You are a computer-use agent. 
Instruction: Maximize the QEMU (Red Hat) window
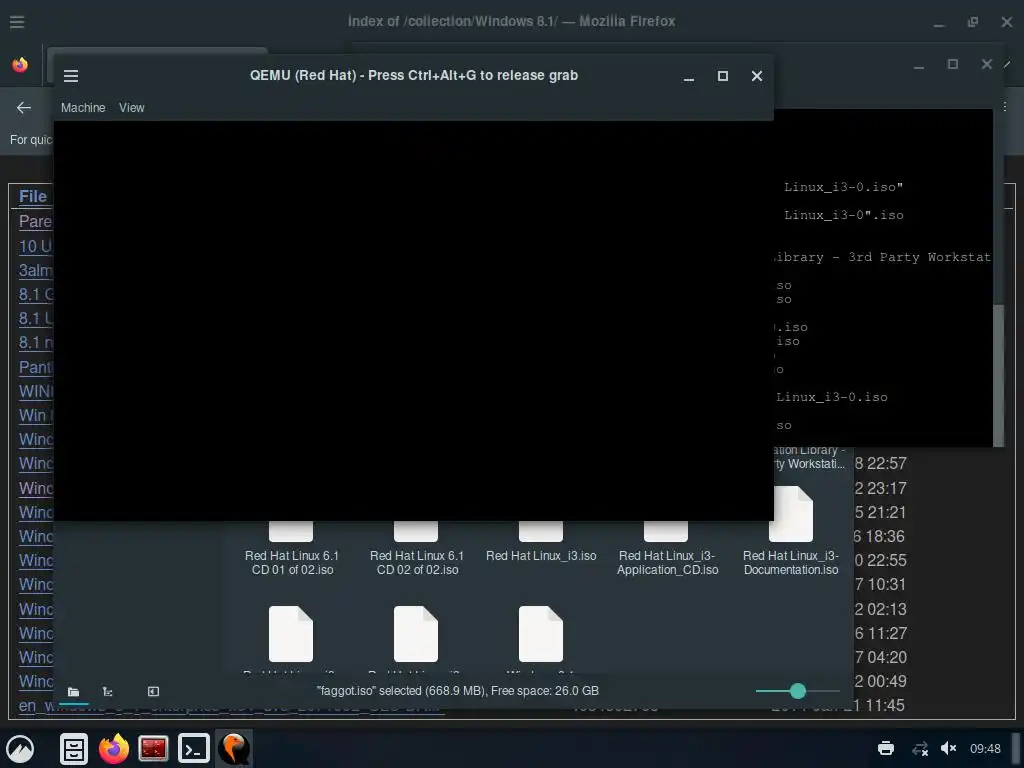pos(722,76)
